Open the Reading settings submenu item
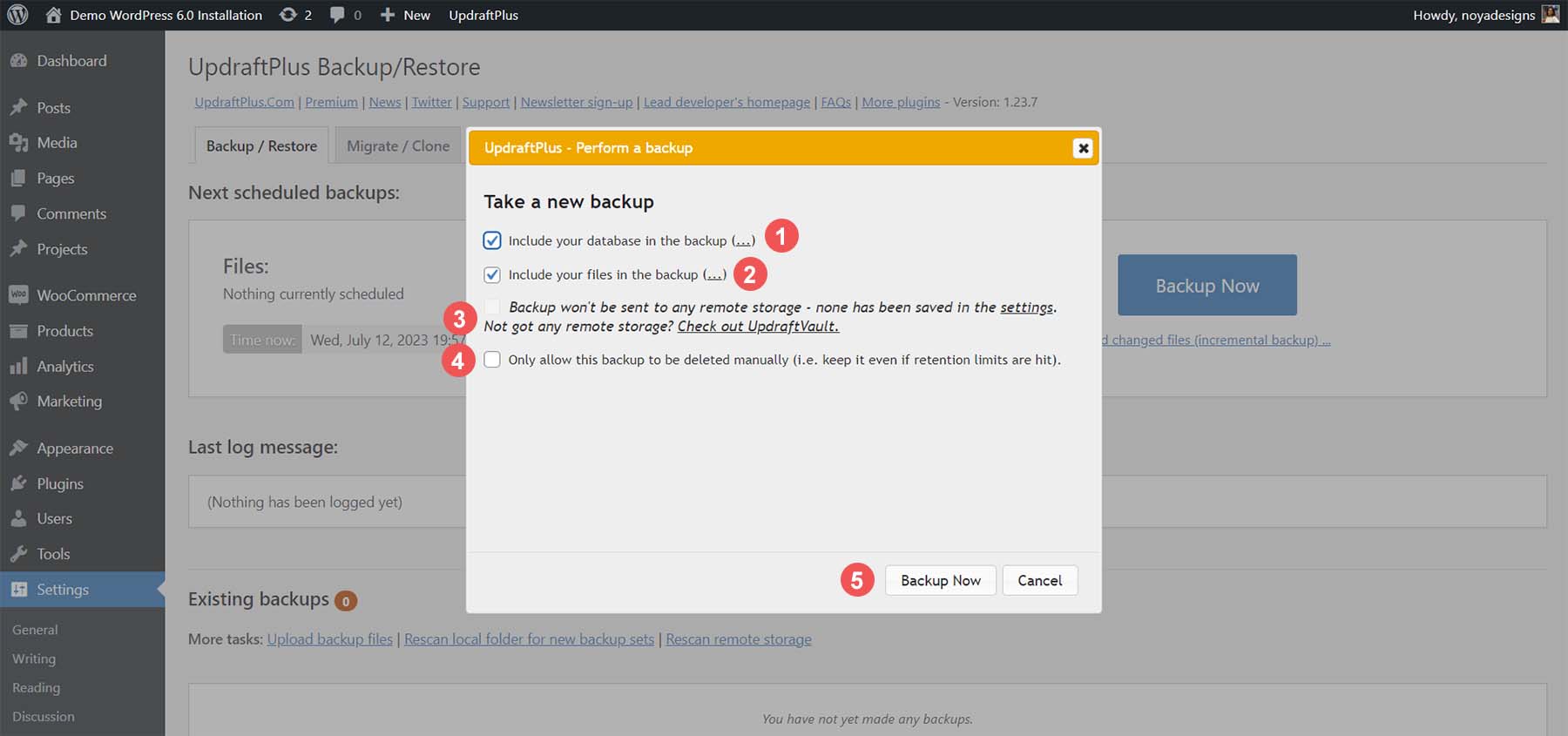 [x=37, y=687]
